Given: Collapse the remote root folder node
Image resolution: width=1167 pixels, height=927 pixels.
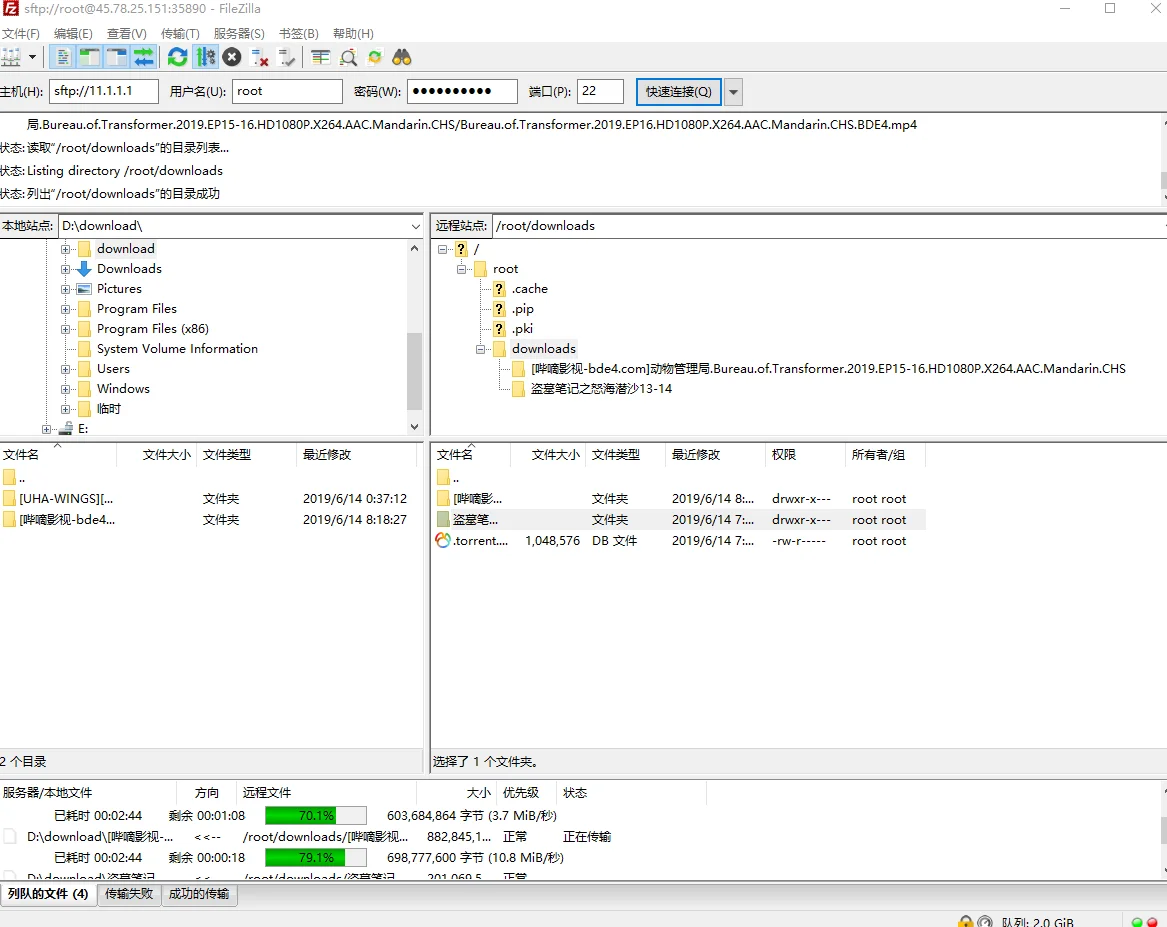Looking at the screenshot, I should pos(461,269).
